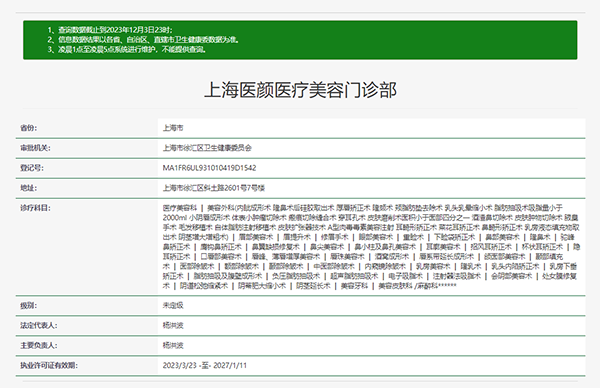Select the 省份 label

tap(29, 128)
